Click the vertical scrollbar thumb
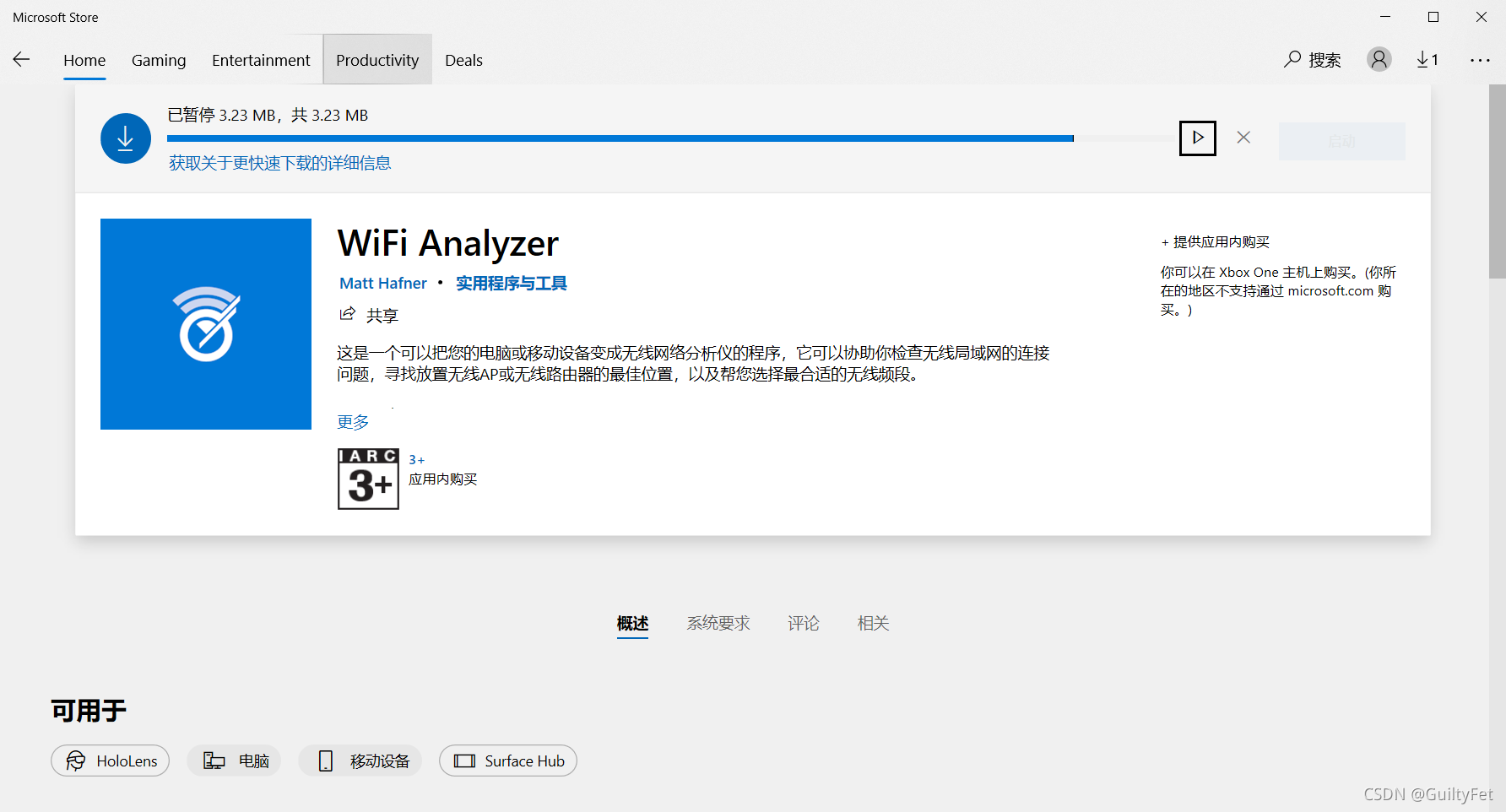The width and height of the screenshot is (1506, 812). point(1498,181)
